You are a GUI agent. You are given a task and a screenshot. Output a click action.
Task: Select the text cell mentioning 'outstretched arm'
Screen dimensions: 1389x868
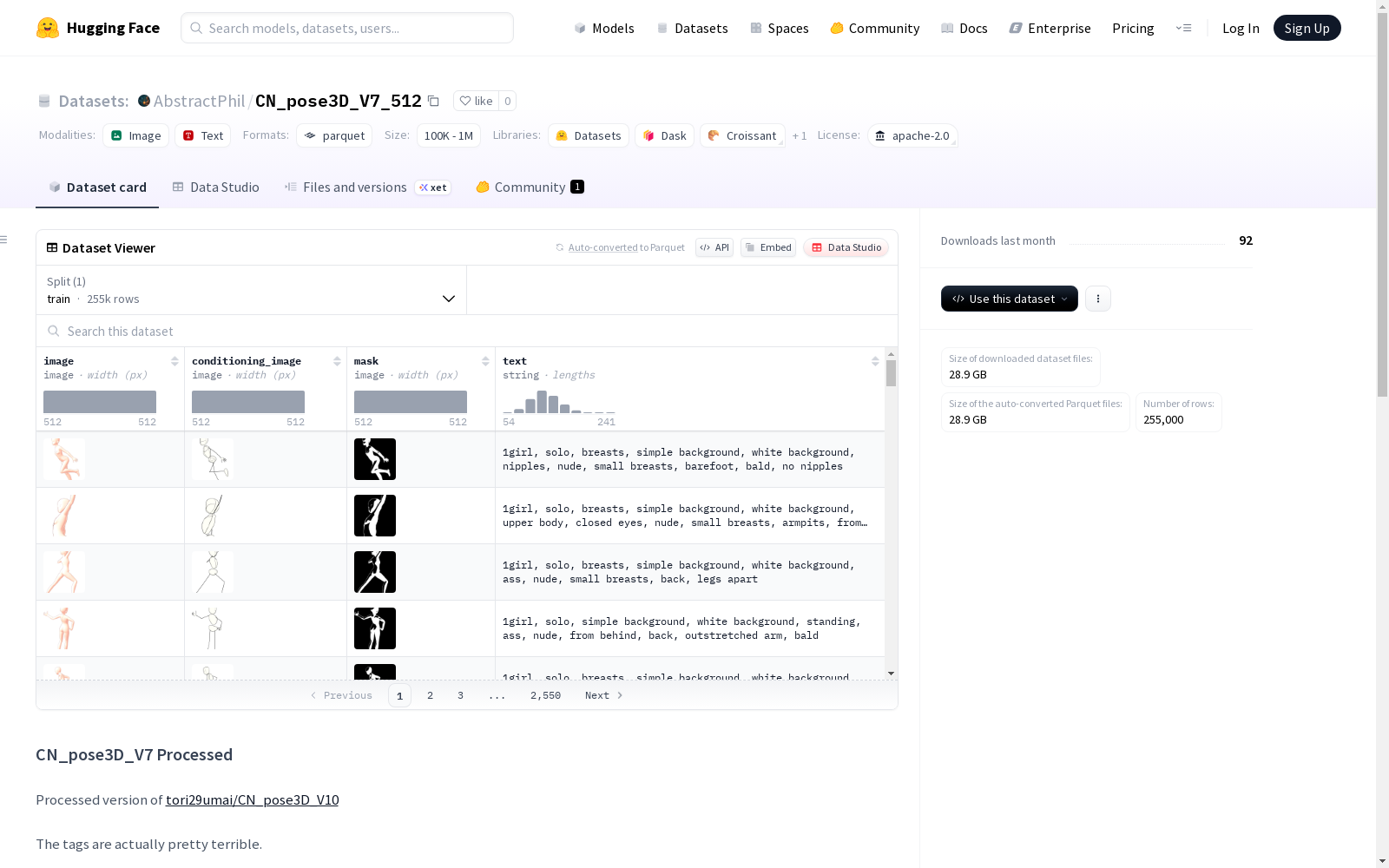[x=690, y=628]
